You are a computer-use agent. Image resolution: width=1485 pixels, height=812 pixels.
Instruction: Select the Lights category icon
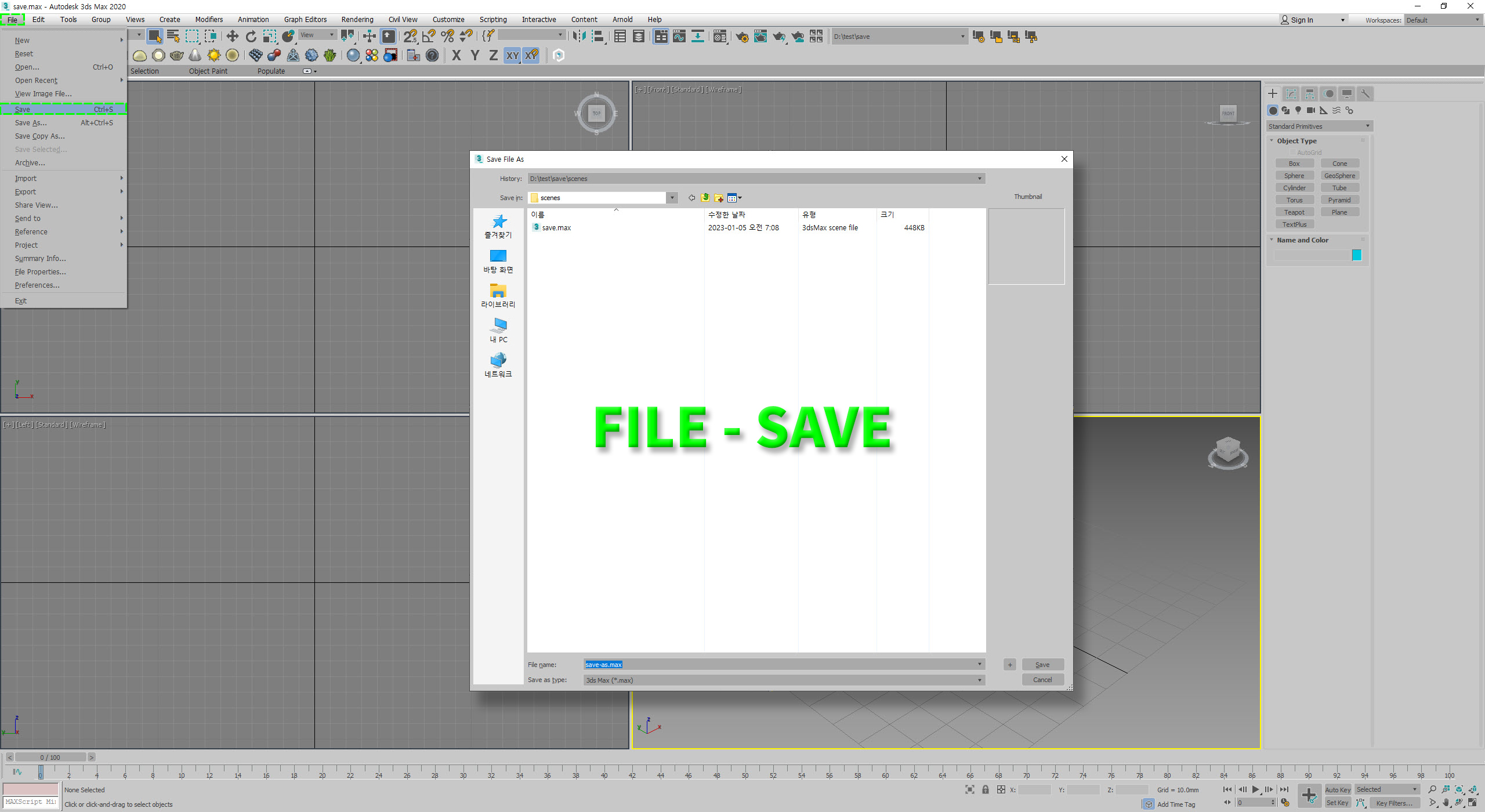coord(1298,110)
